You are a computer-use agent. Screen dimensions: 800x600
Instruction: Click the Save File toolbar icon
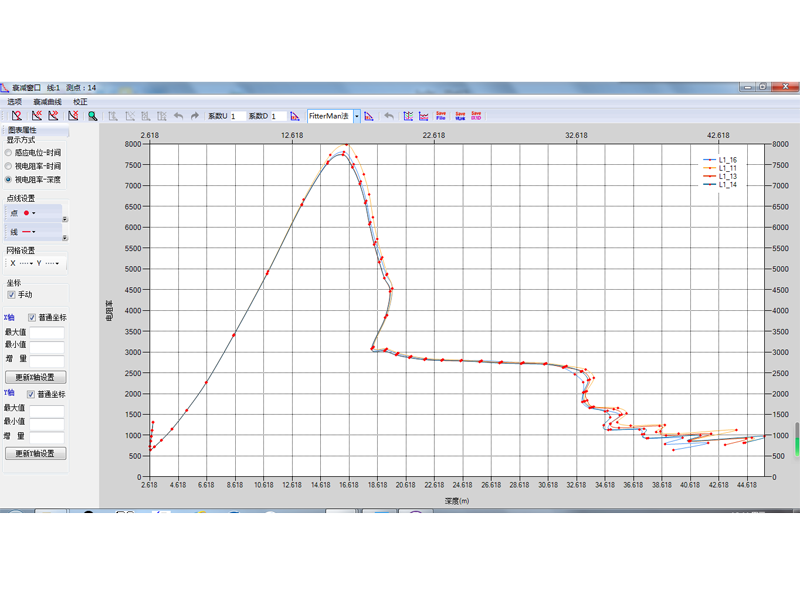click(x=441, y=117)
